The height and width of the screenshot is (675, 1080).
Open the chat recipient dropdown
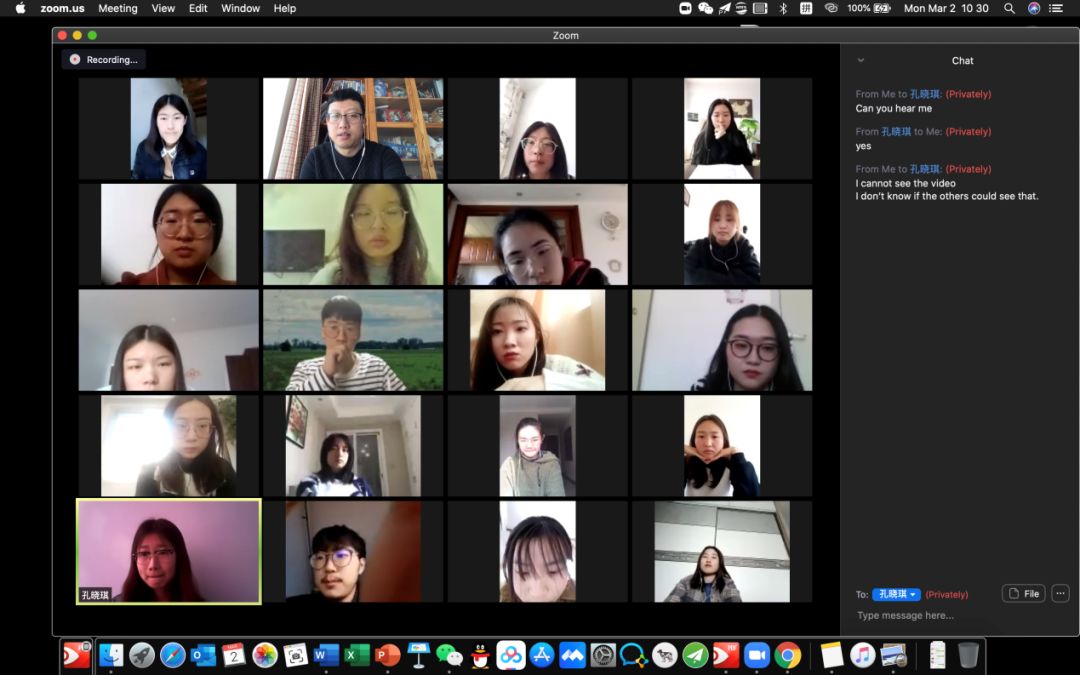point(896,594)
